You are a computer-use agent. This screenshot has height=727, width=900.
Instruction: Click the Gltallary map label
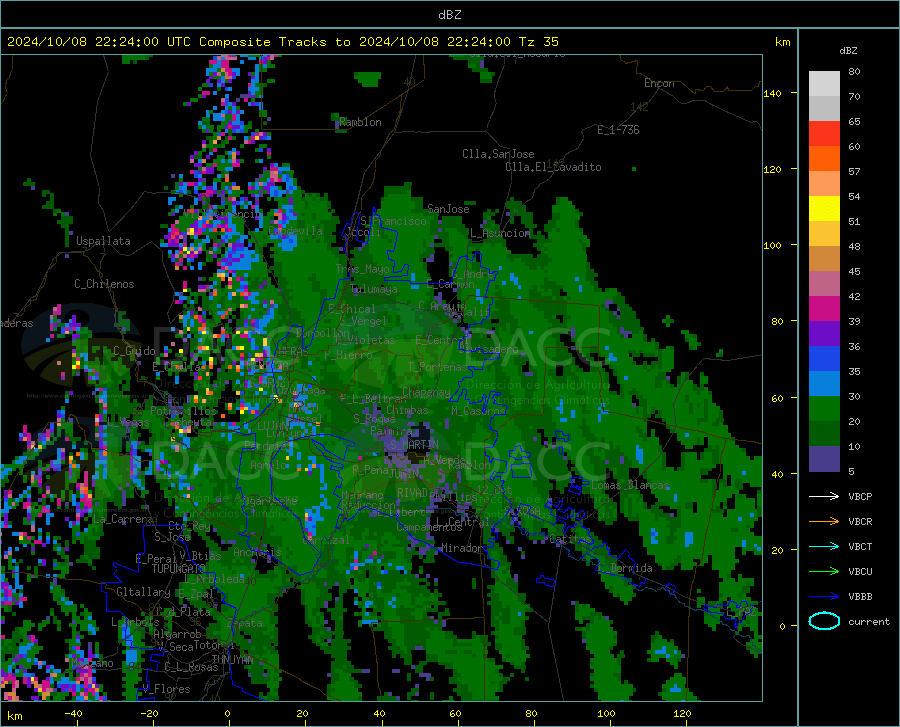(143, 592)
